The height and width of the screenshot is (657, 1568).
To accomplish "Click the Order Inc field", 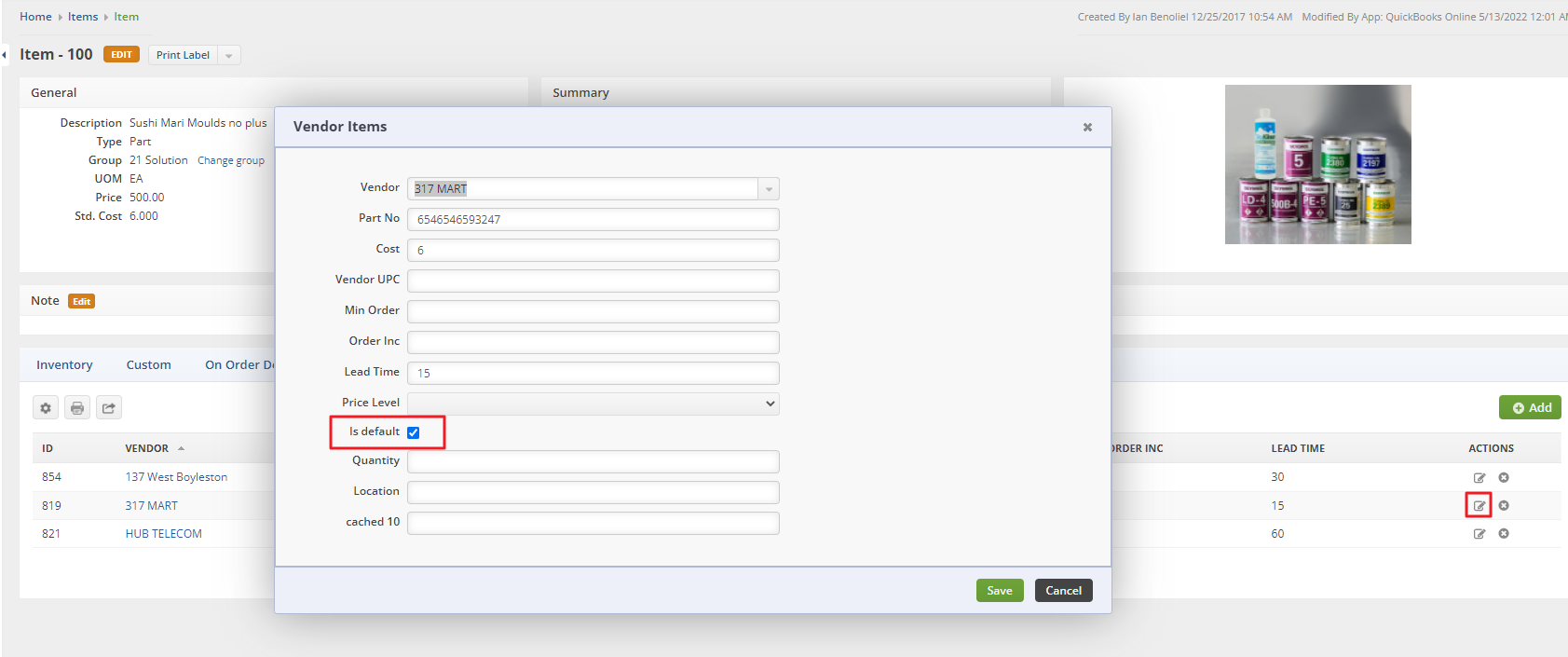I will [x=593, y=343].
